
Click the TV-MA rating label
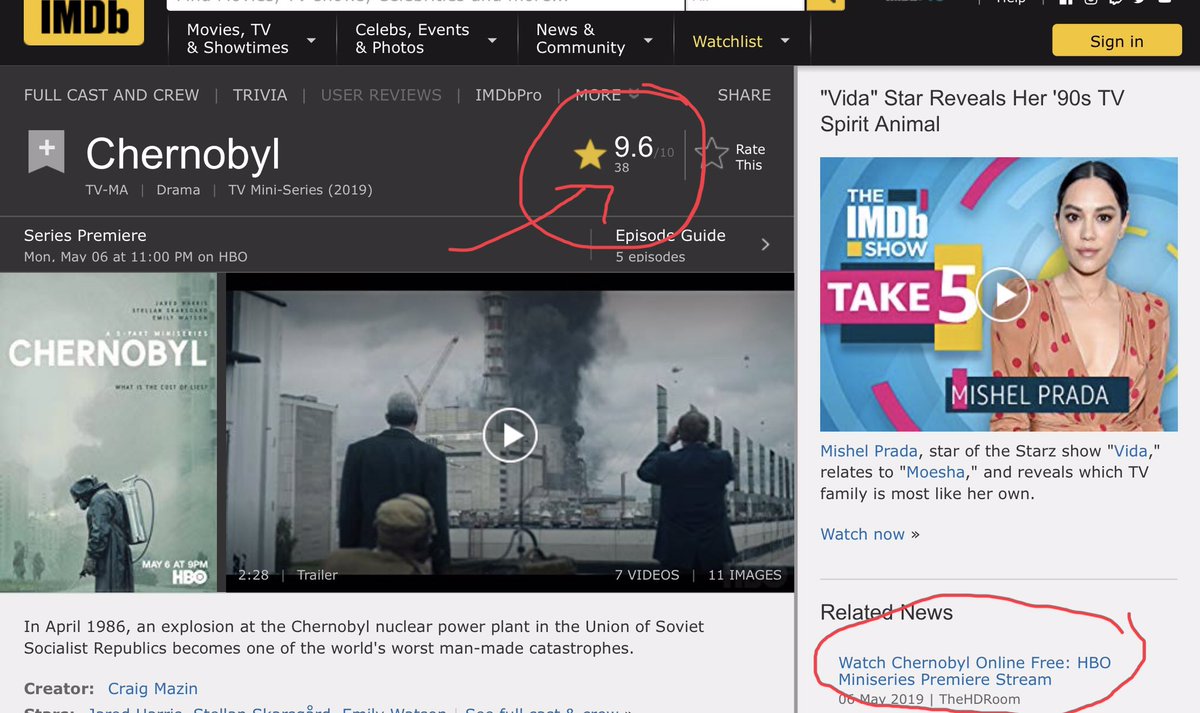click(x=106, y=190)
